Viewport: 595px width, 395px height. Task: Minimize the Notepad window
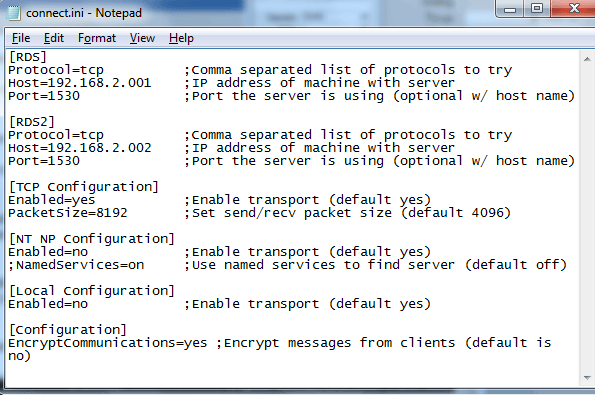(x=510, y=9)
